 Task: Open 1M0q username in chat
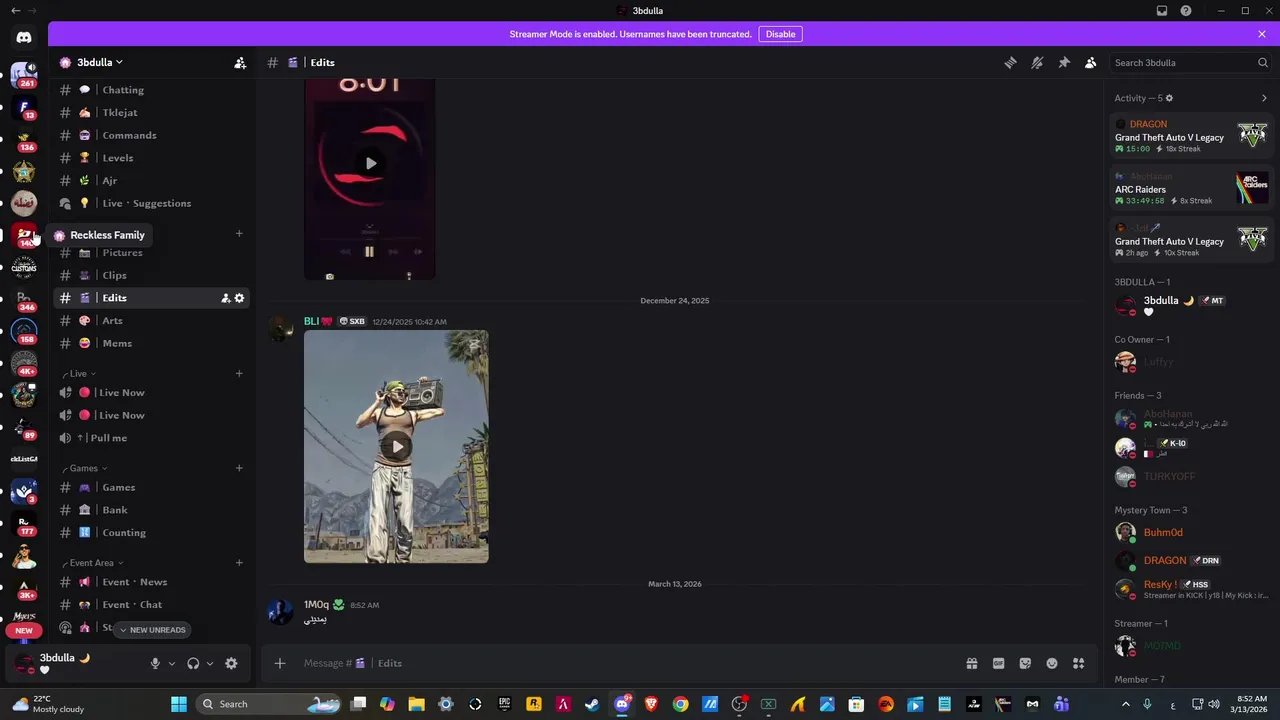[x=316, y=605]
